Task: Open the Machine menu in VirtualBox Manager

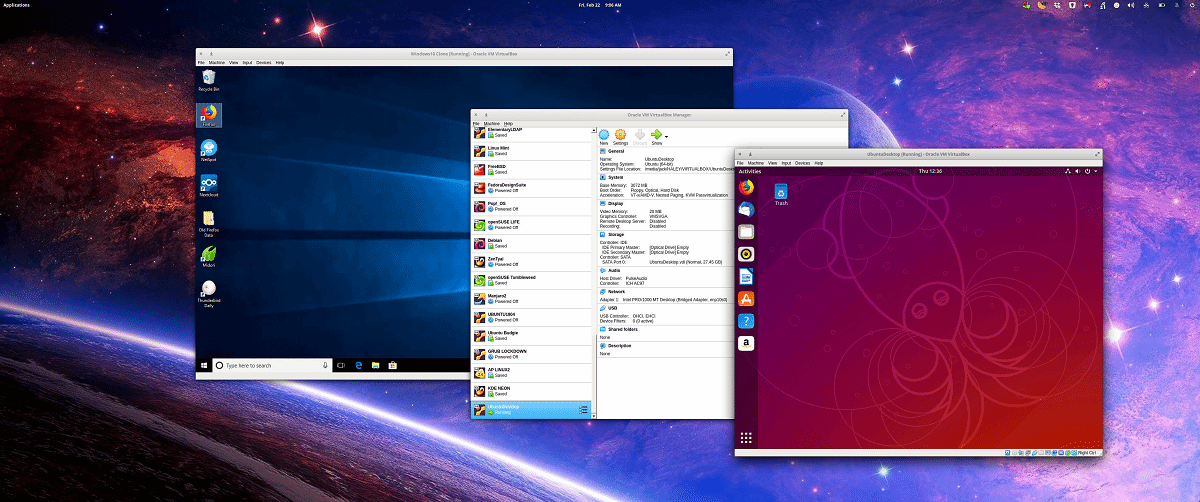Action: coord(491,123)
